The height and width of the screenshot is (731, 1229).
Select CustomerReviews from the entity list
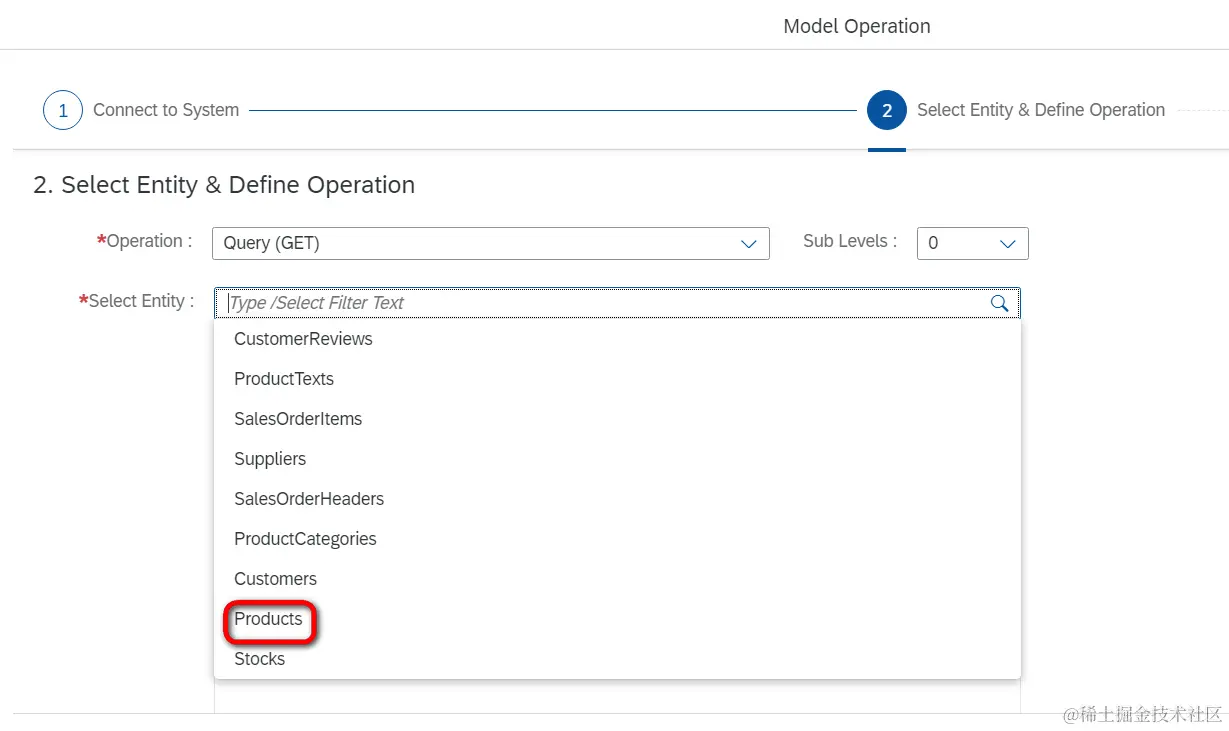click(x=303, y=339)
